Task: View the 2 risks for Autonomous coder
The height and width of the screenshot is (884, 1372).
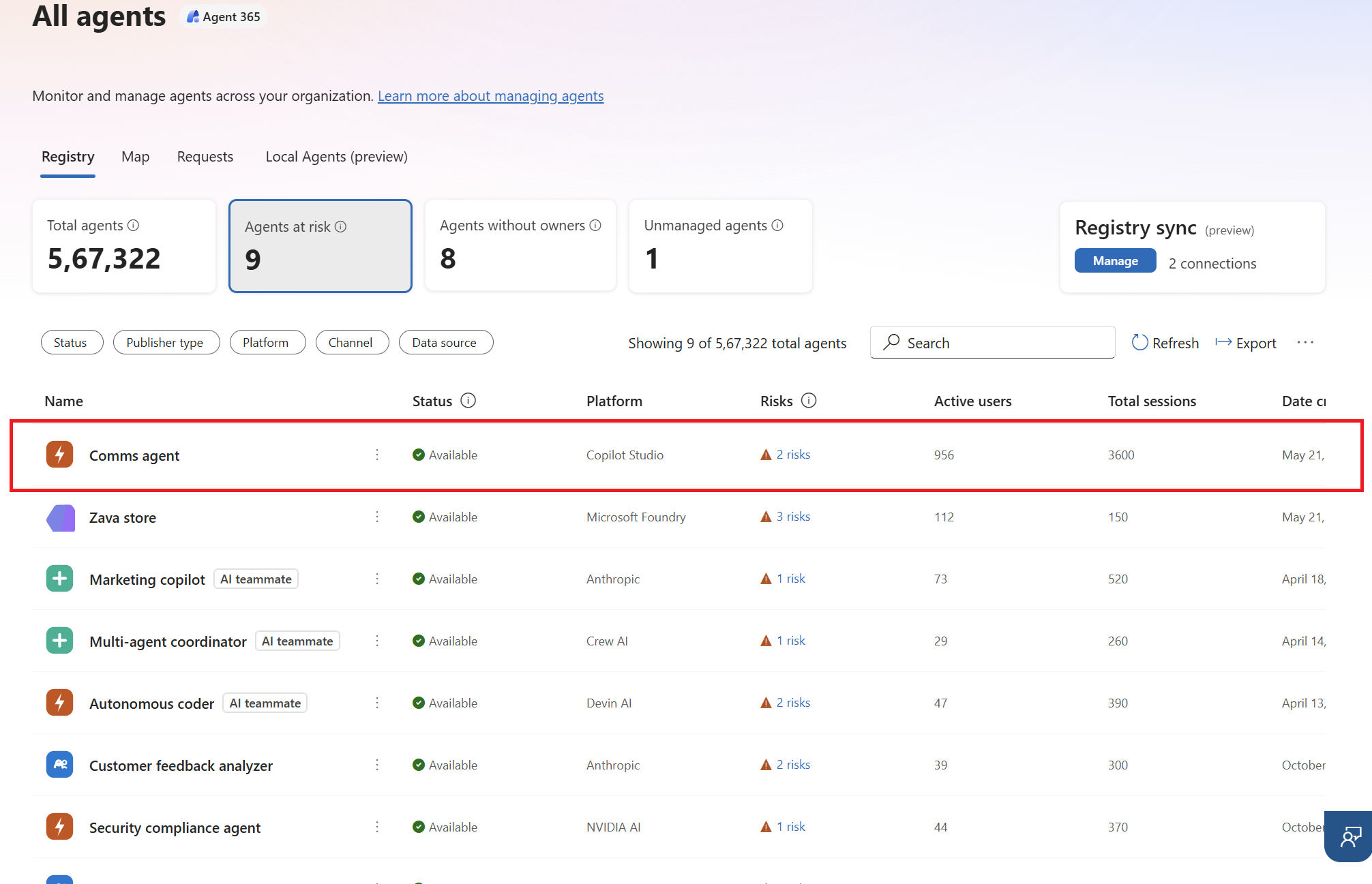Action: (786, 703)
